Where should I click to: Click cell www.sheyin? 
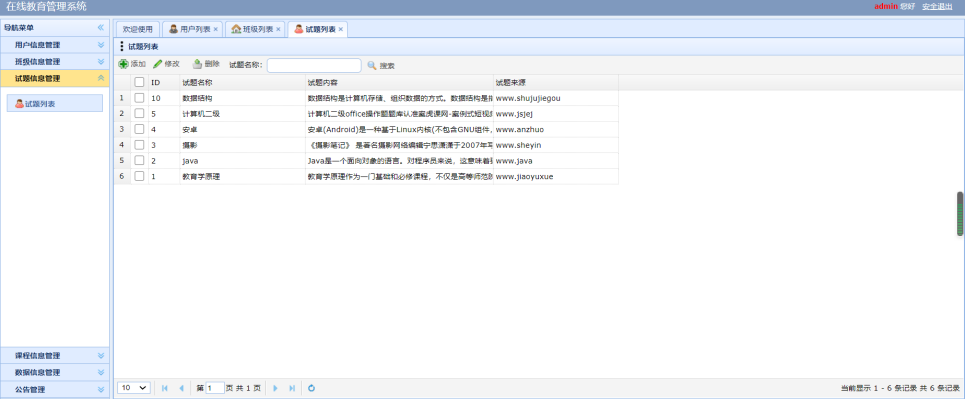(x=556, y=145)
